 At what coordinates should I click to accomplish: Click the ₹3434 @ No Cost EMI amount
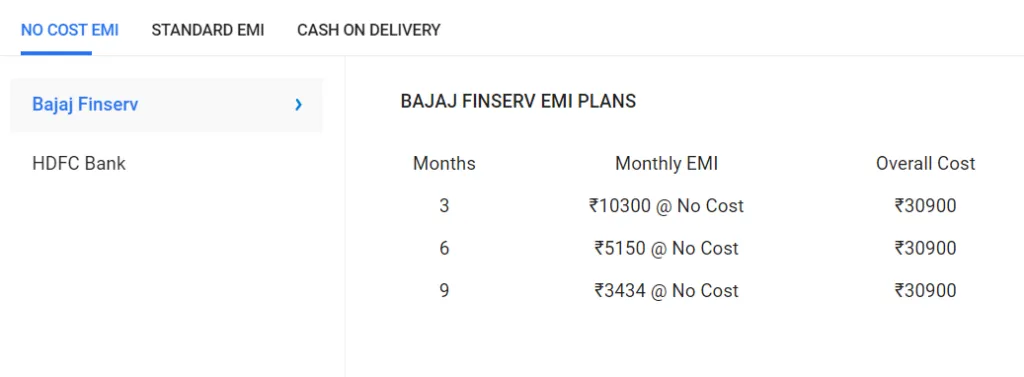pyautogui.click(x=666, y=291)
